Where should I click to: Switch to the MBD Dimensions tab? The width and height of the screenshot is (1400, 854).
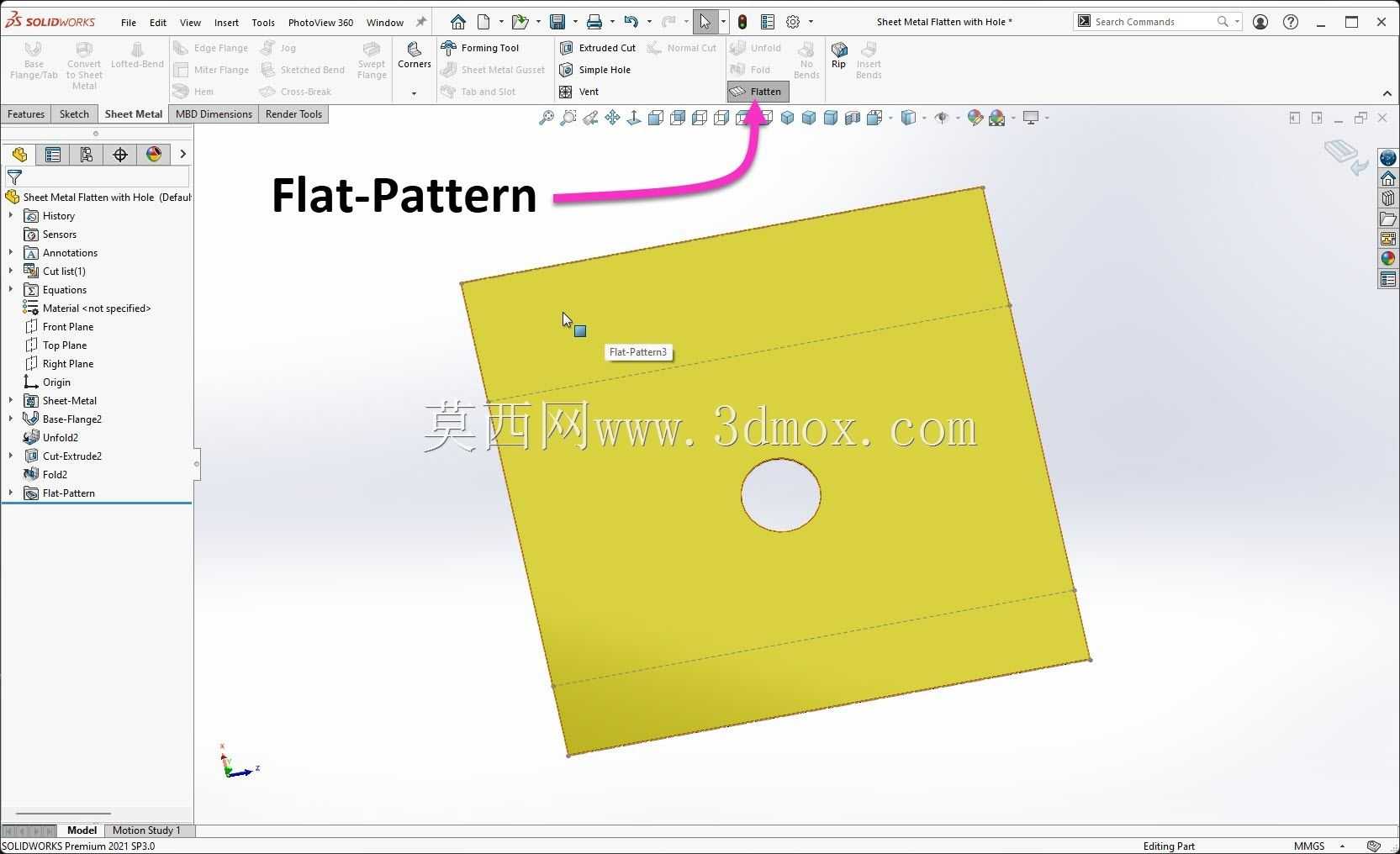coord(214,114)
